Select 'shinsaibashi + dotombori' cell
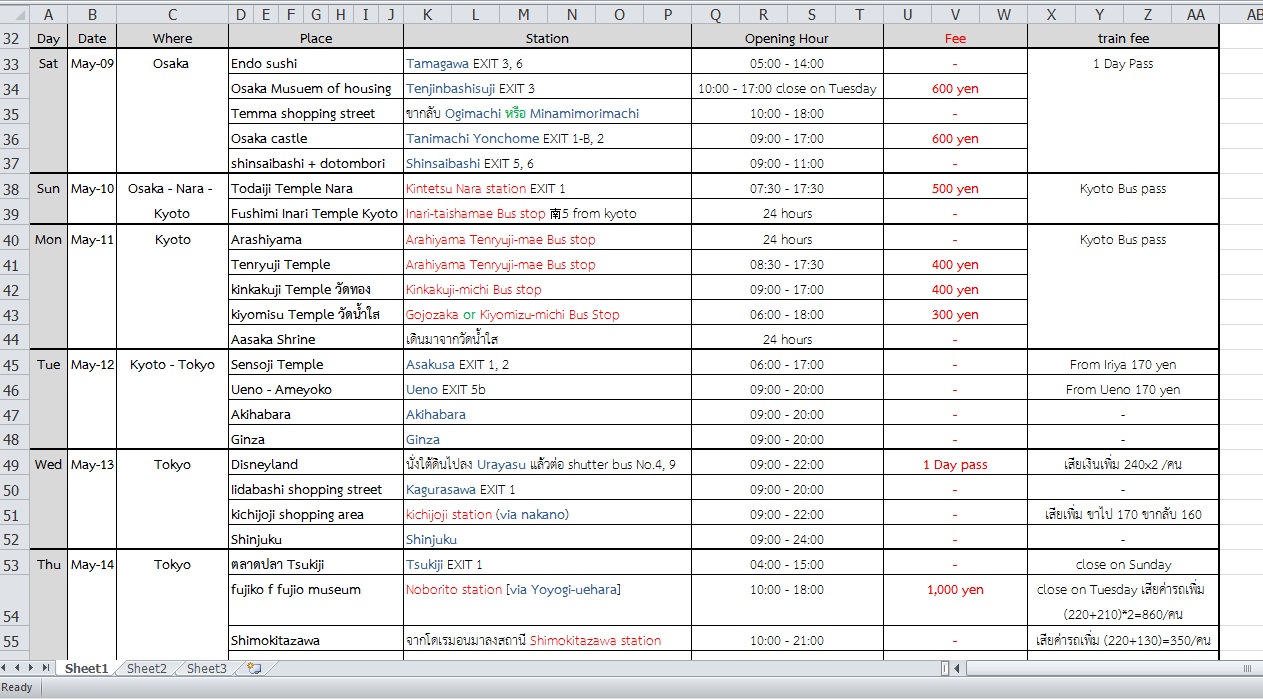 (x=316, y=163)
